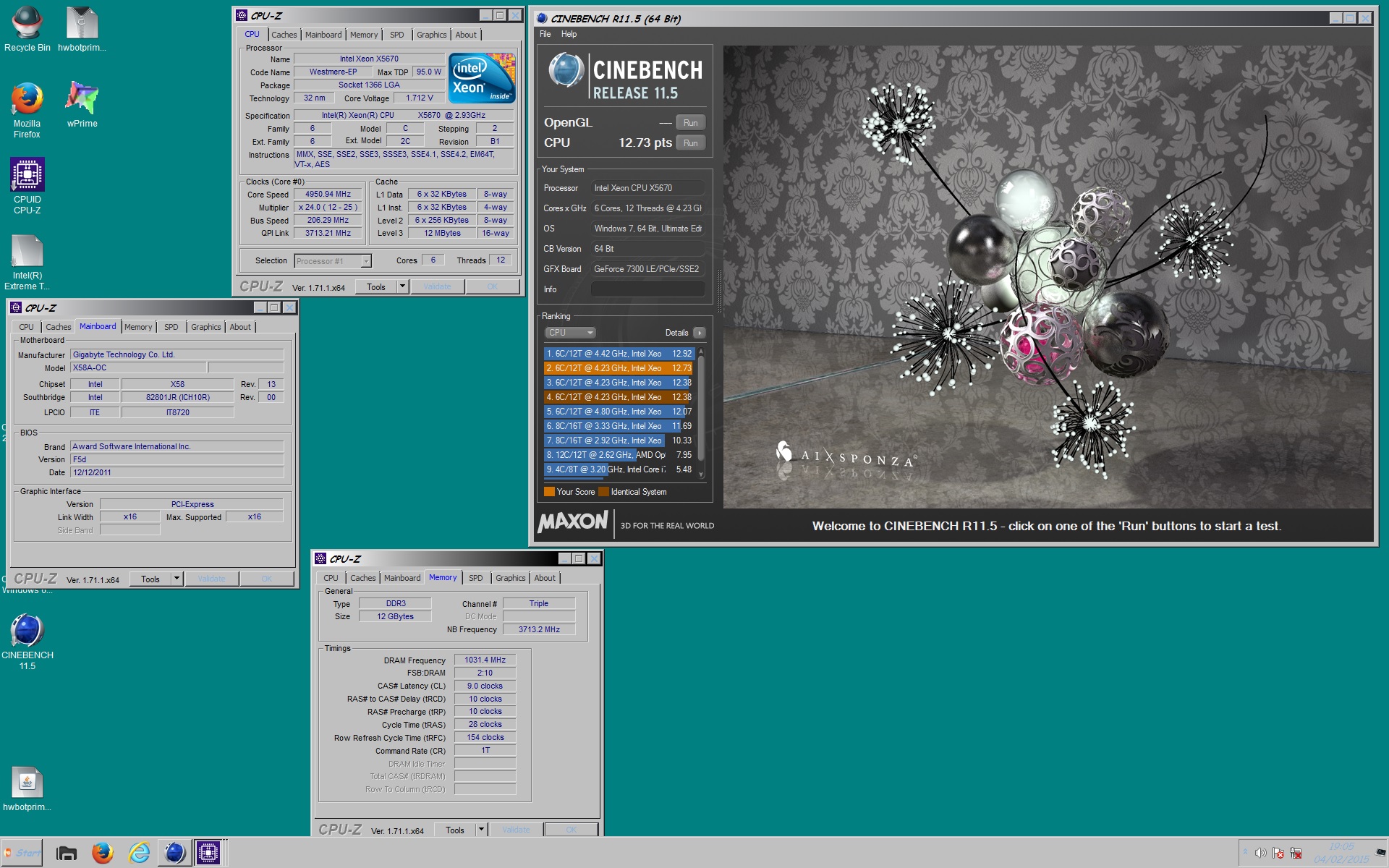Screen dimensions: 1389x868
Task: Expand the Tools dropdown arrow in Memory CPU-Z window
Action: 481,830
